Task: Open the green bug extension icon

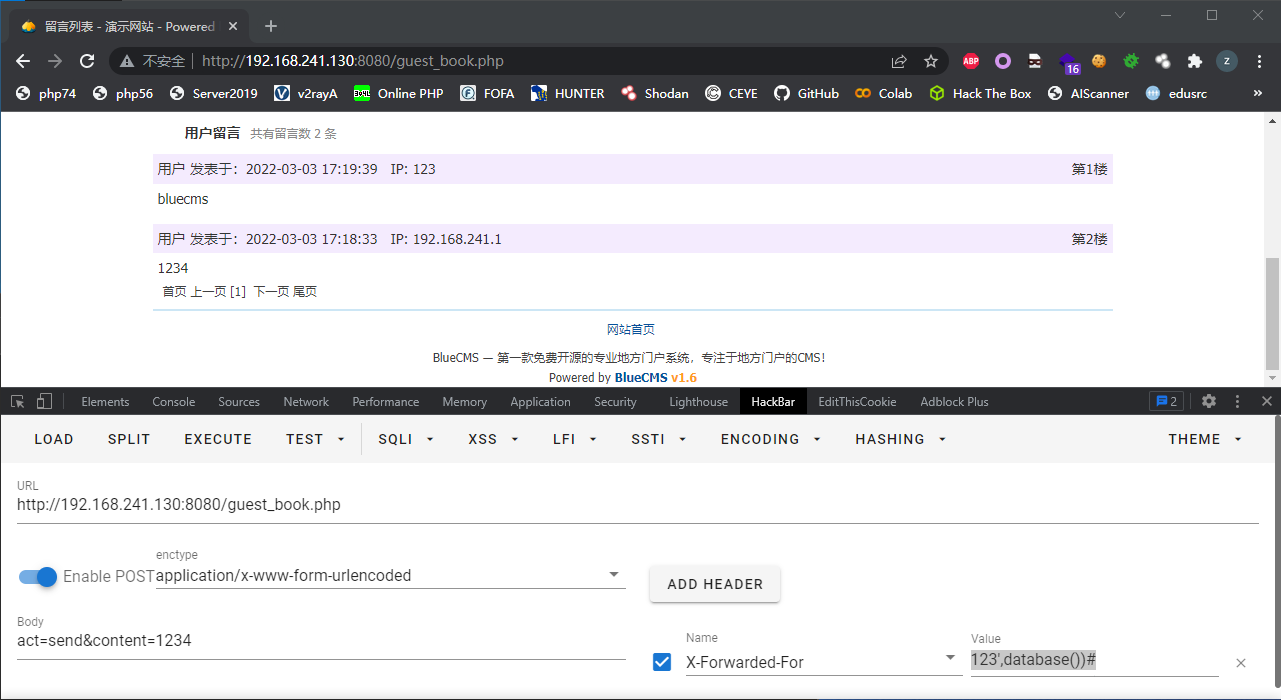Action: [x=1131, y=61]
